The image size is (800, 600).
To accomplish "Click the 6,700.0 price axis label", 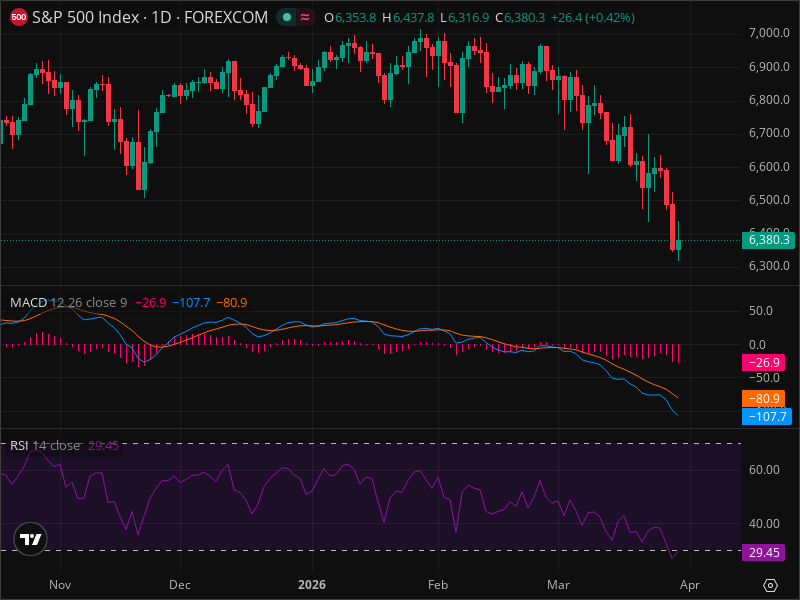I will (769, 133).
